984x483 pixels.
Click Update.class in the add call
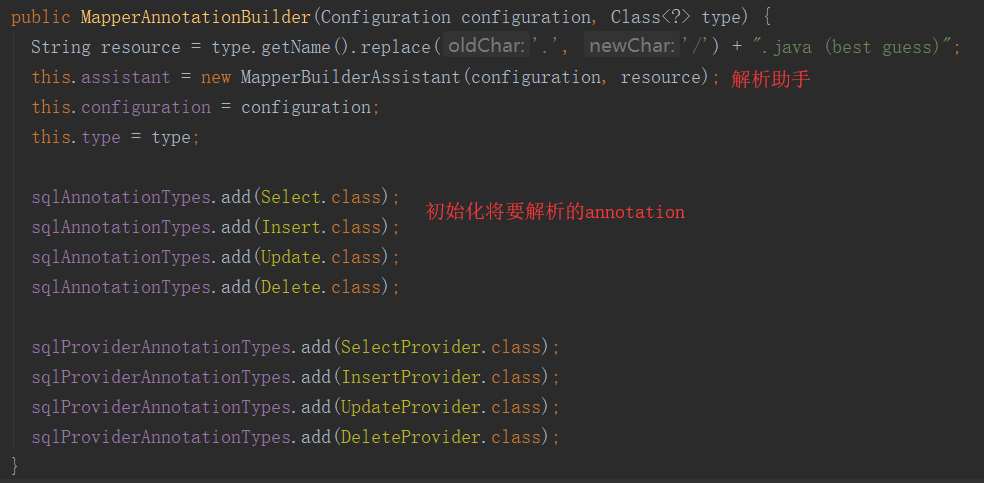321,257
